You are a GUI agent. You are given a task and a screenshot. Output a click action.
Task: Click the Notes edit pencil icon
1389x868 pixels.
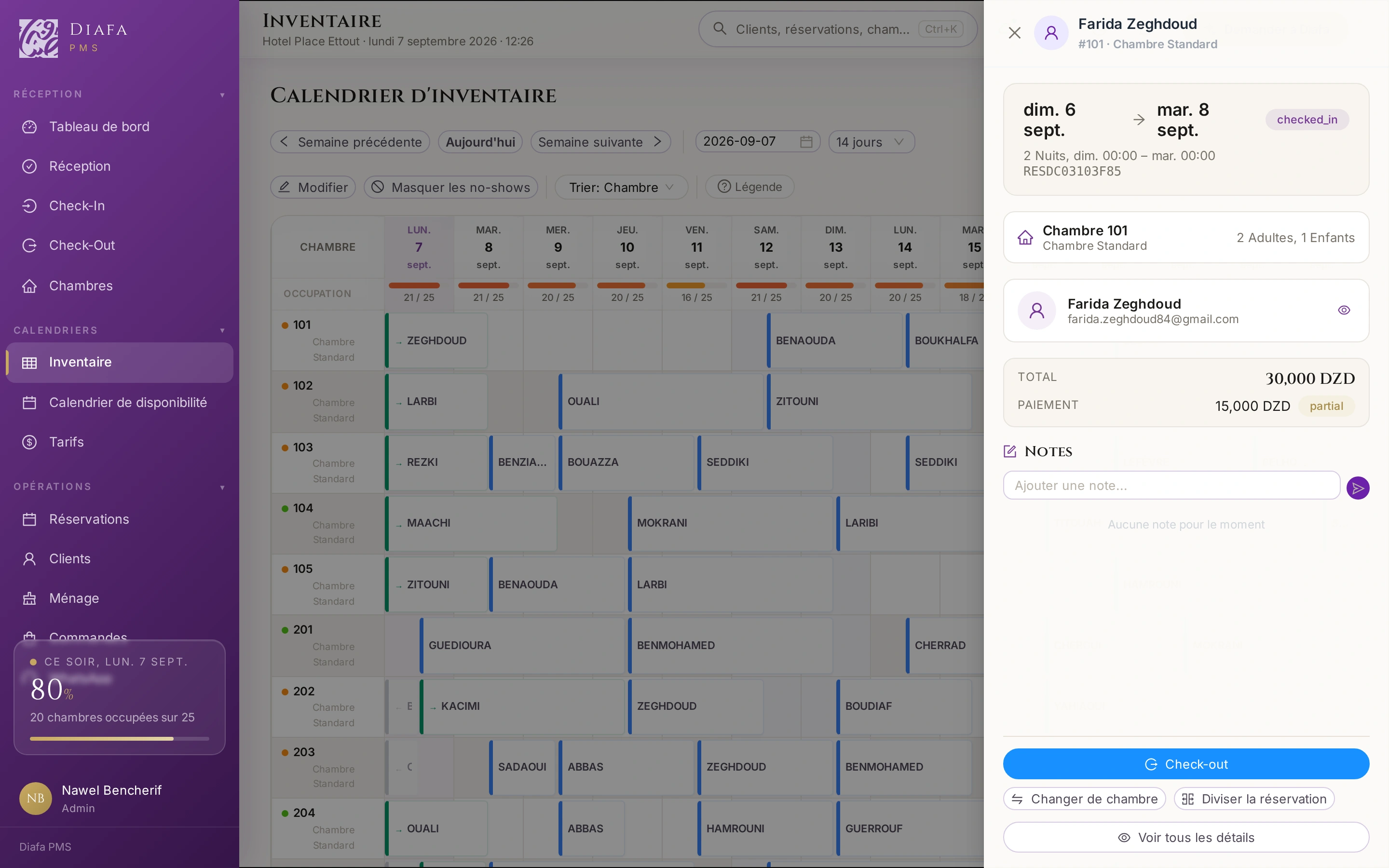(1009, 451)
